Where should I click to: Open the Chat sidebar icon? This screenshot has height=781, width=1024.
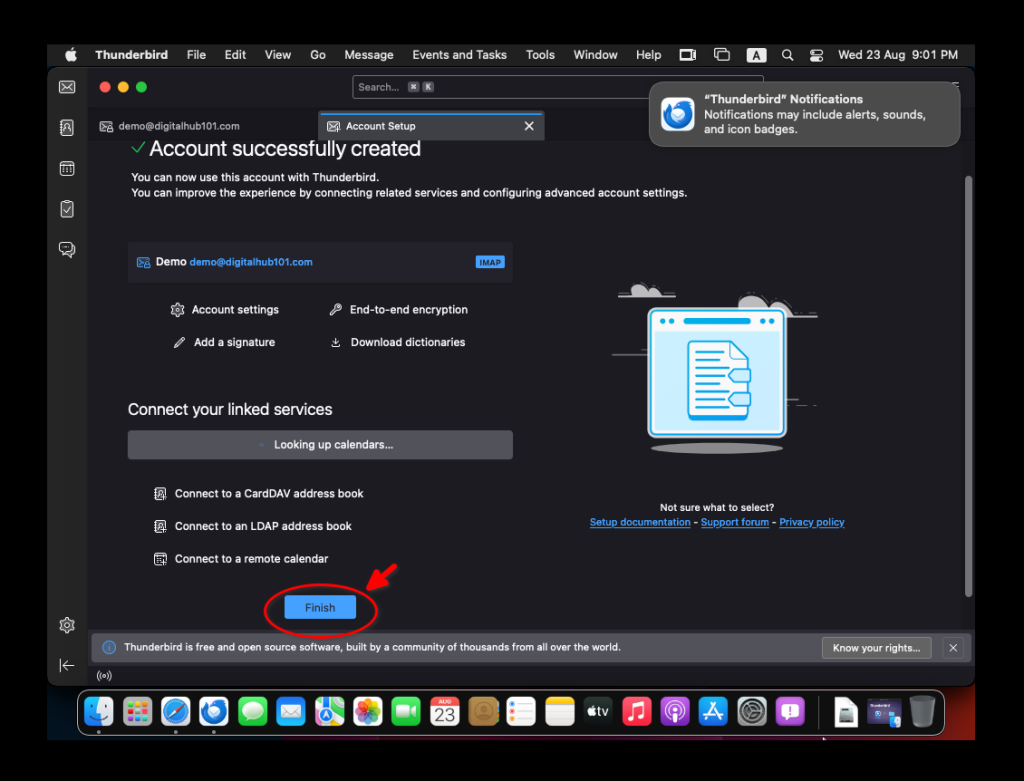(67, 249)
